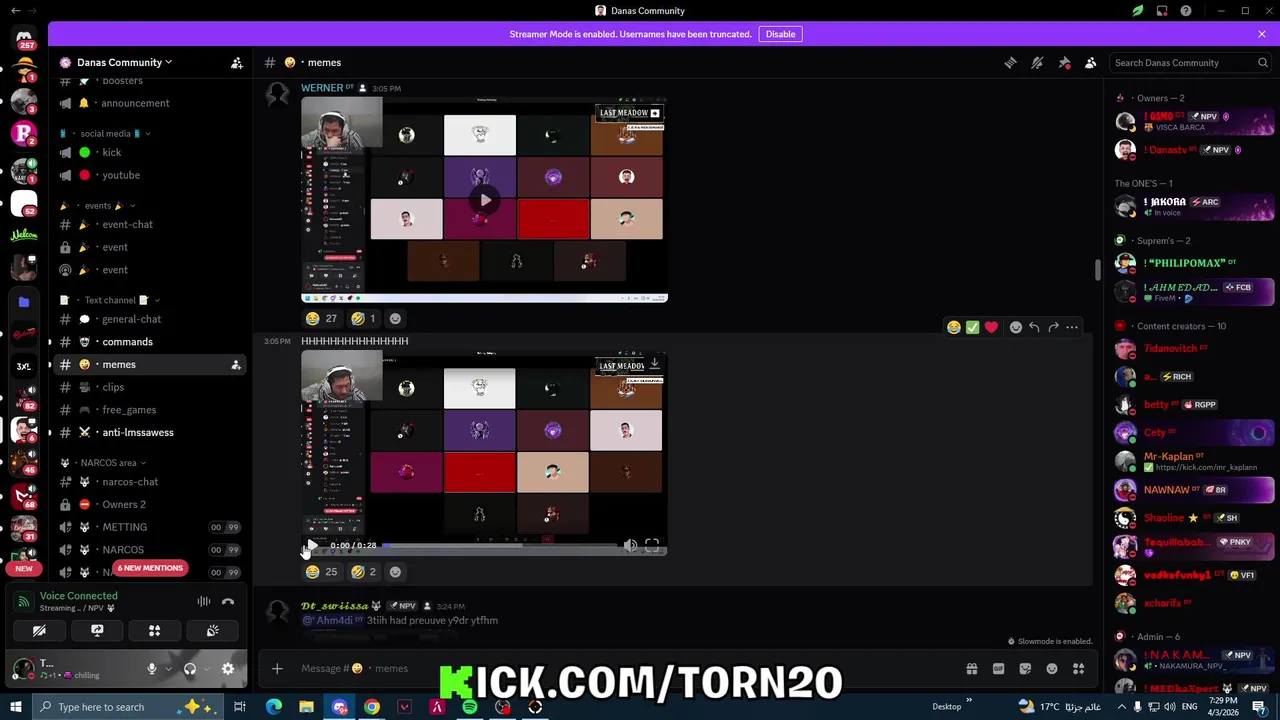Screen dimensions: 1280x720
Task: Open the soundboard button
Action: (213, 631)
